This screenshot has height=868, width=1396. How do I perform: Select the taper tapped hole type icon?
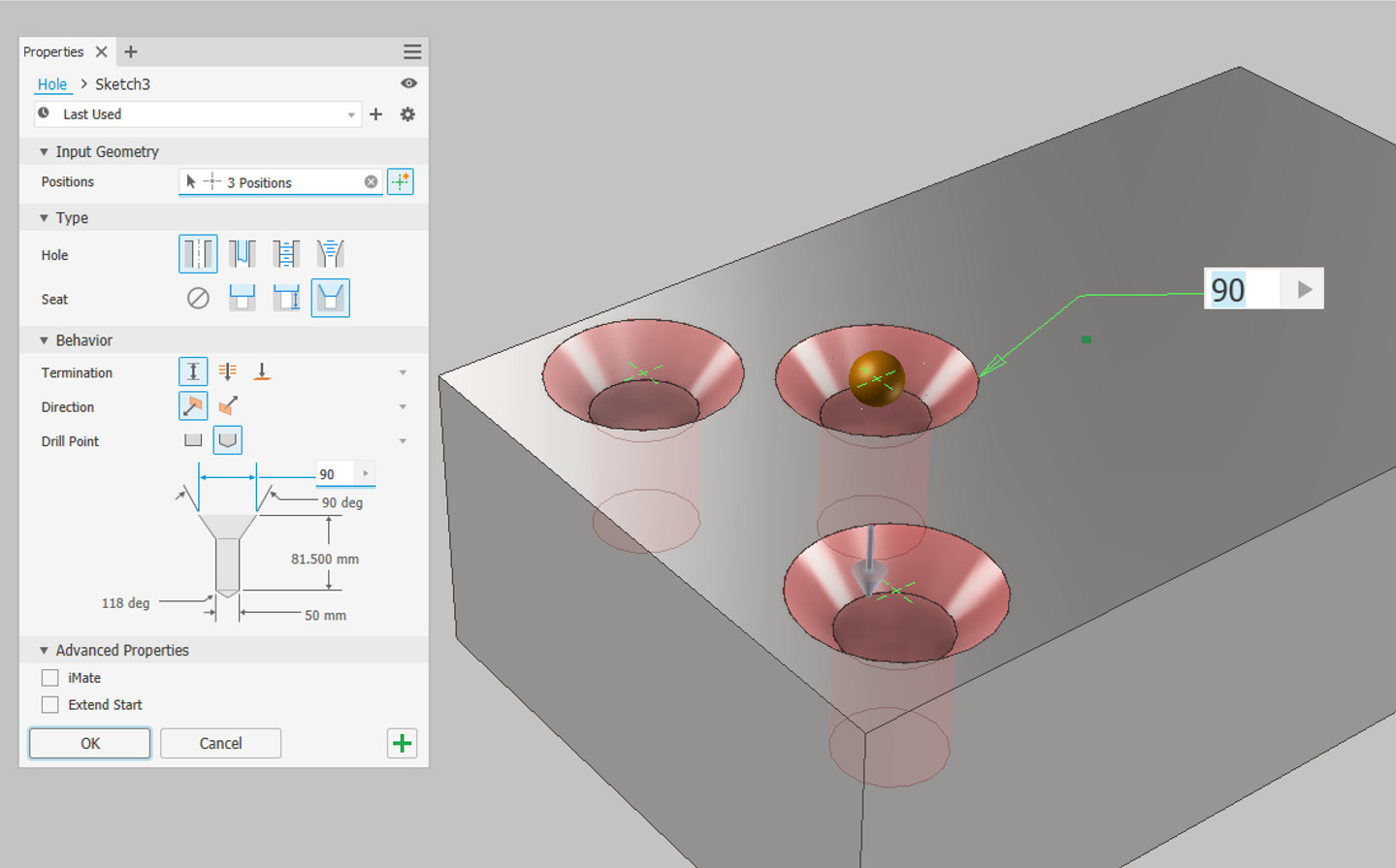click(x=330, y=254)
